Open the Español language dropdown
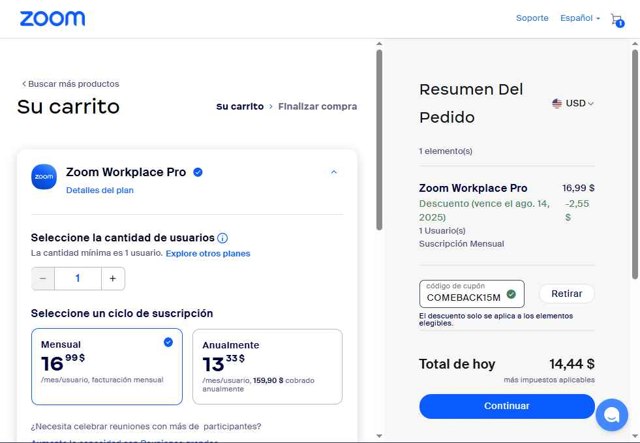Screen dimensions: 640x443 coord(580,18)
